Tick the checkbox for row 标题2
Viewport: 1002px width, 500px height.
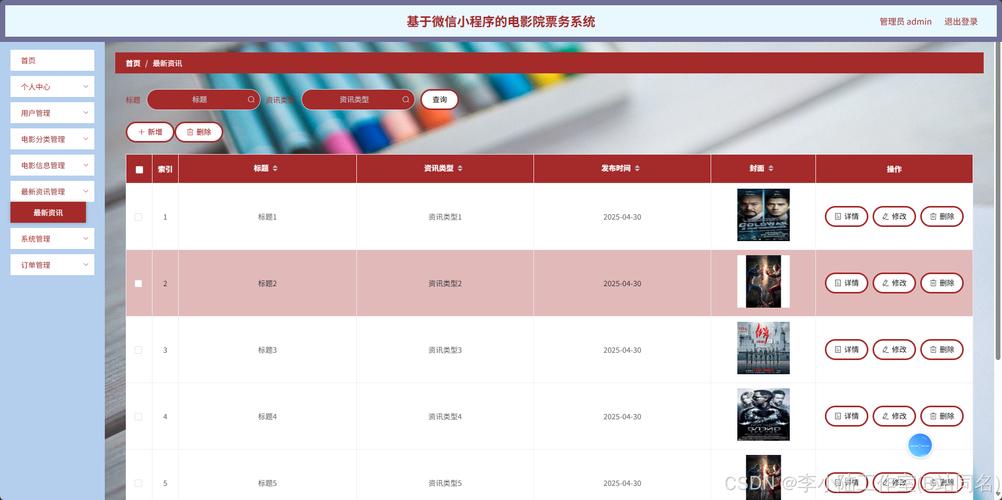click(139, 283)
